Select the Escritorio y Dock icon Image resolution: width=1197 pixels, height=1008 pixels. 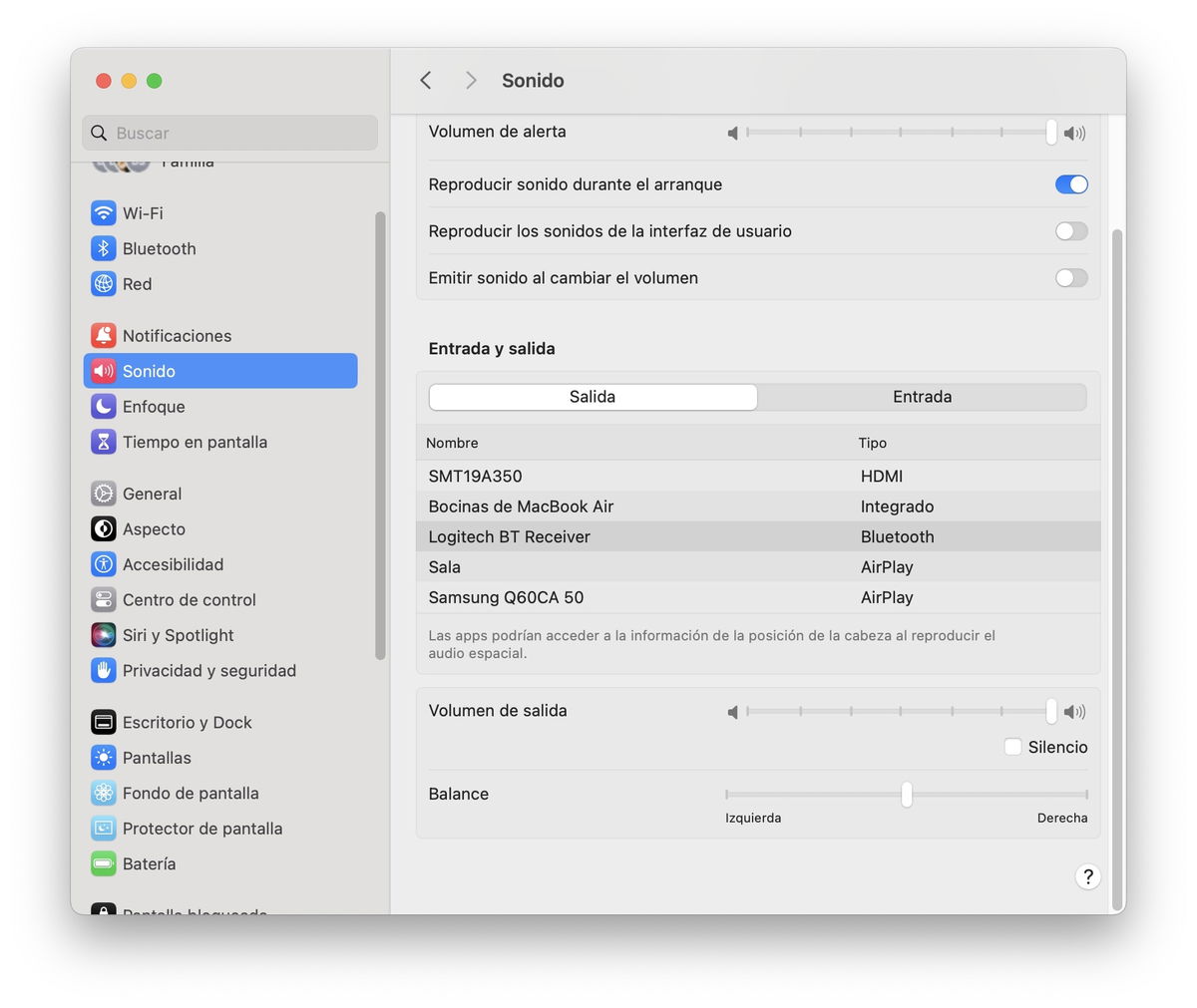[104, 722]
